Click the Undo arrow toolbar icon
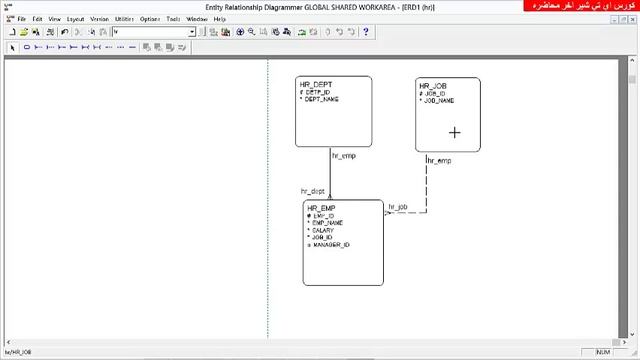Image resolution: width=640 pixels, height=360 pixels. (x=64, y=32)
